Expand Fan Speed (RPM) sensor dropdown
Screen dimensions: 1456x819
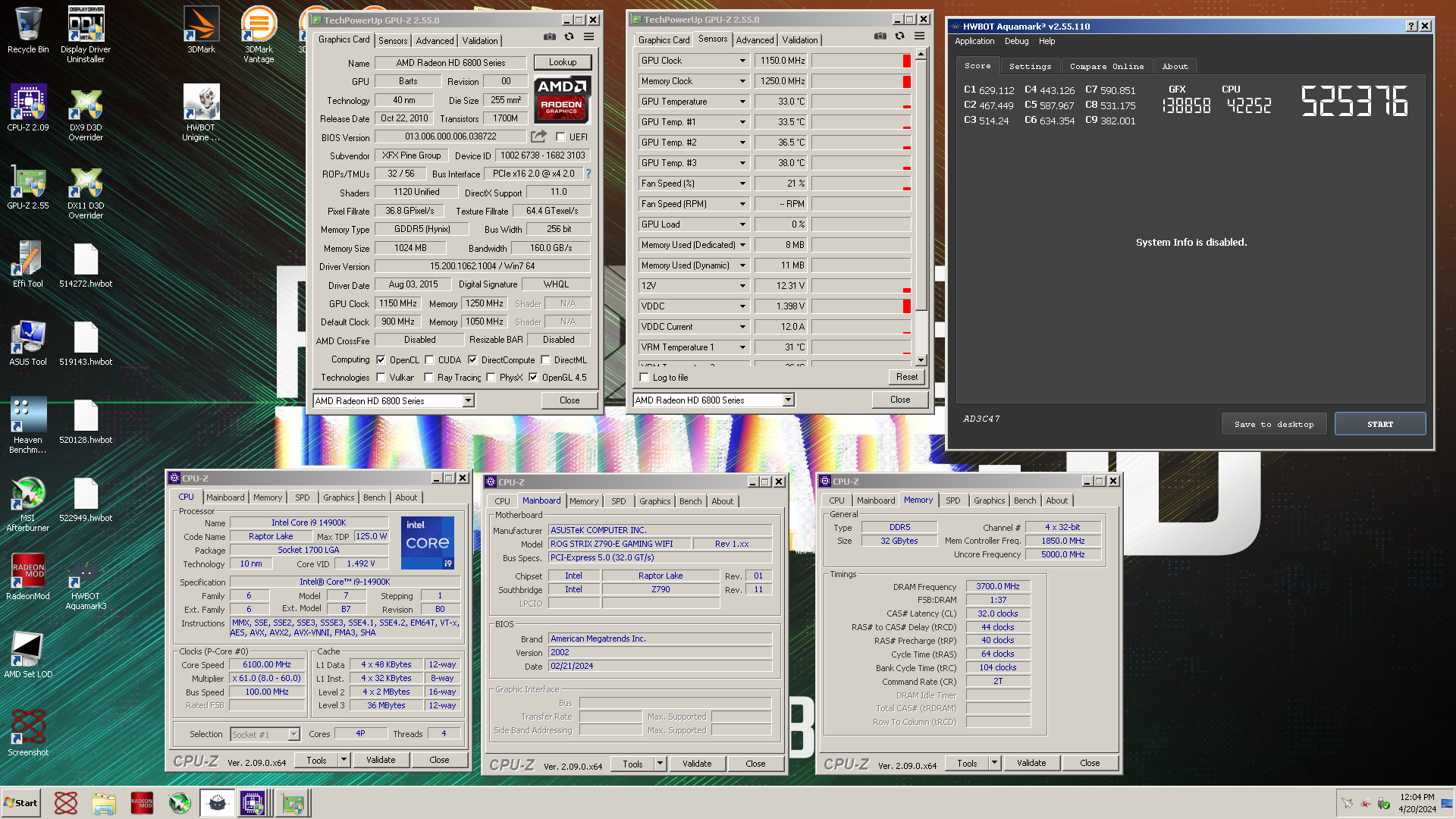(x=742, y=204)
